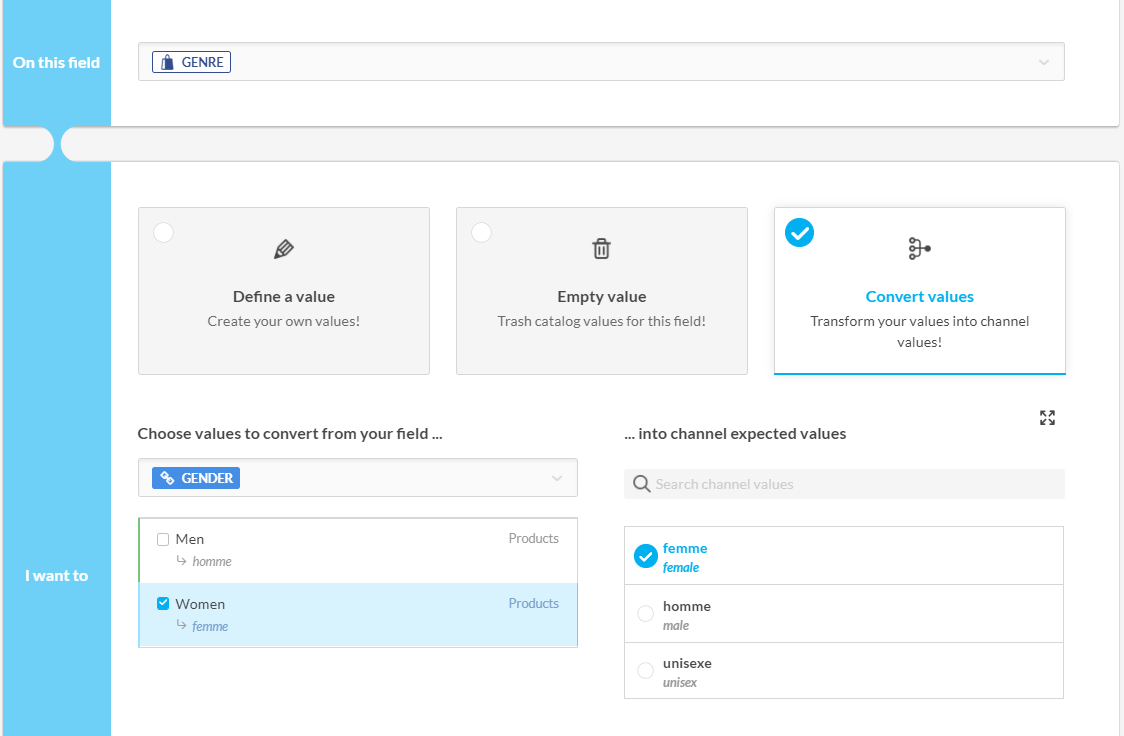Tick the Men checkbox
This screenshot has height=736, width=1124.
click(x=163, y=539)
